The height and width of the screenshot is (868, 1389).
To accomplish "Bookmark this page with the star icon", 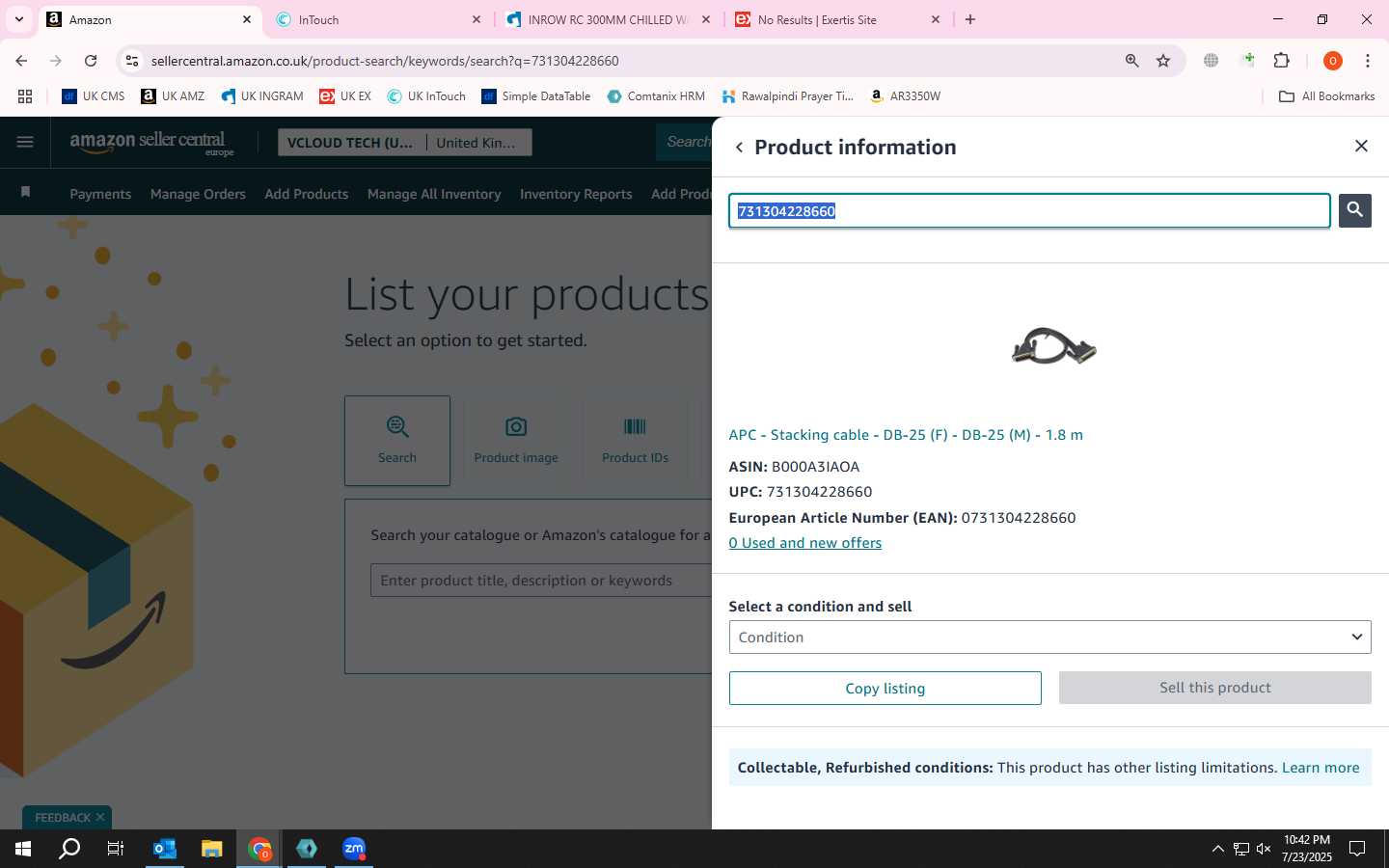I will tap(1163, 61).
